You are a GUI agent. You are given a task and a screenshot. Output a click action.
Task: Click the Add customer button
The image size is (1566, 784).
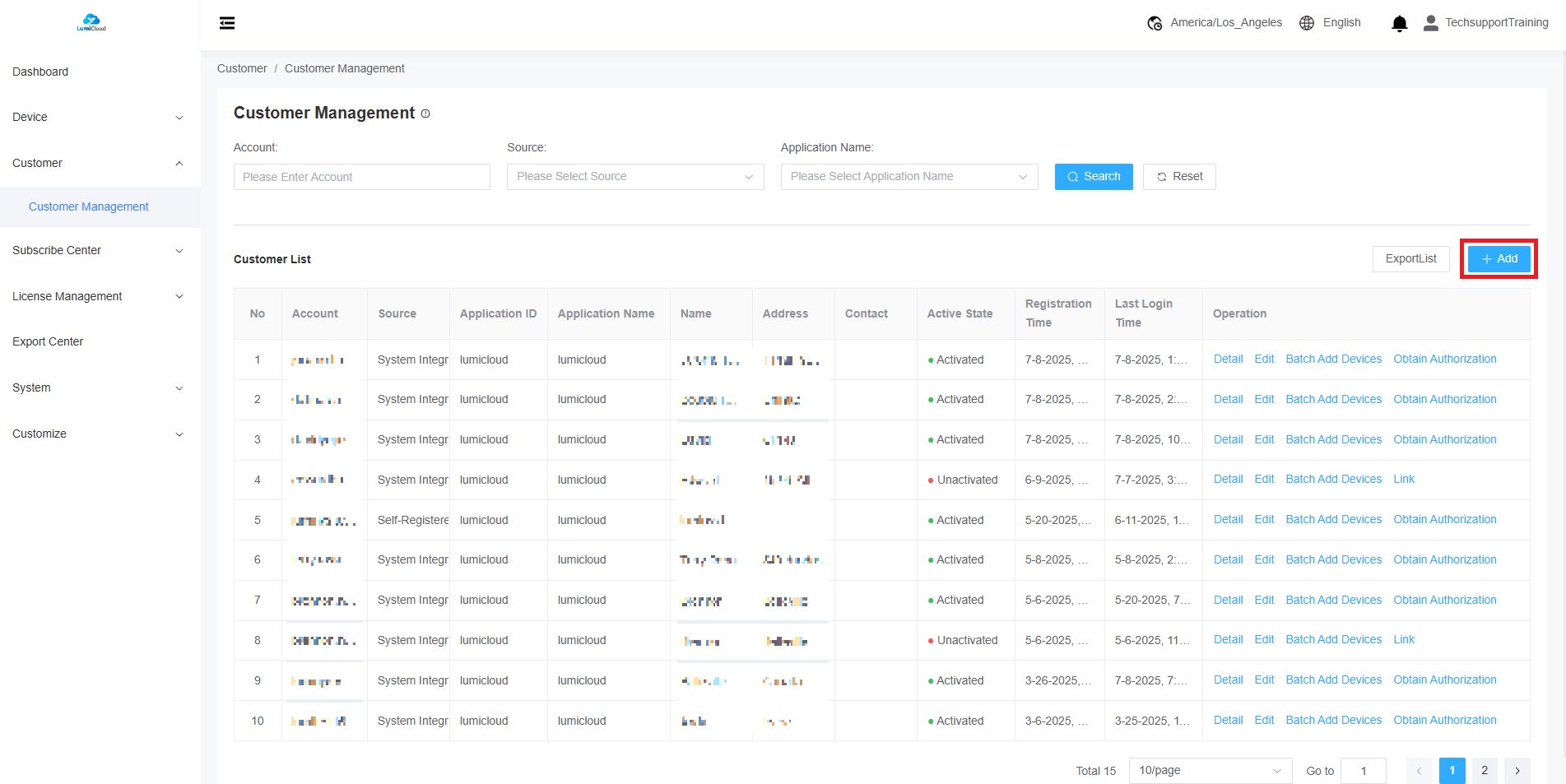[x=1499, y=258]
